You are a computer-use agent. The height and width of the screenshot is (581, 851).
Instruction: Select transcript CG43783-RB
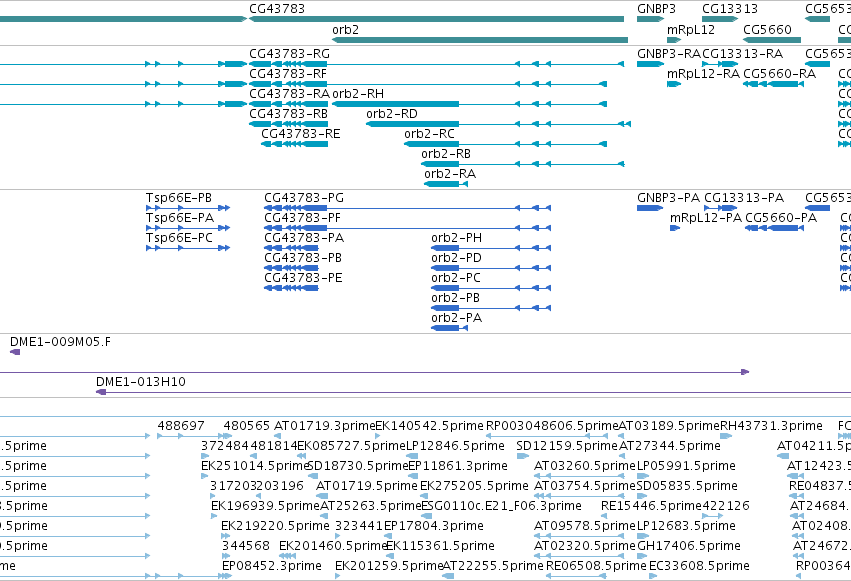tap(288, 114)
